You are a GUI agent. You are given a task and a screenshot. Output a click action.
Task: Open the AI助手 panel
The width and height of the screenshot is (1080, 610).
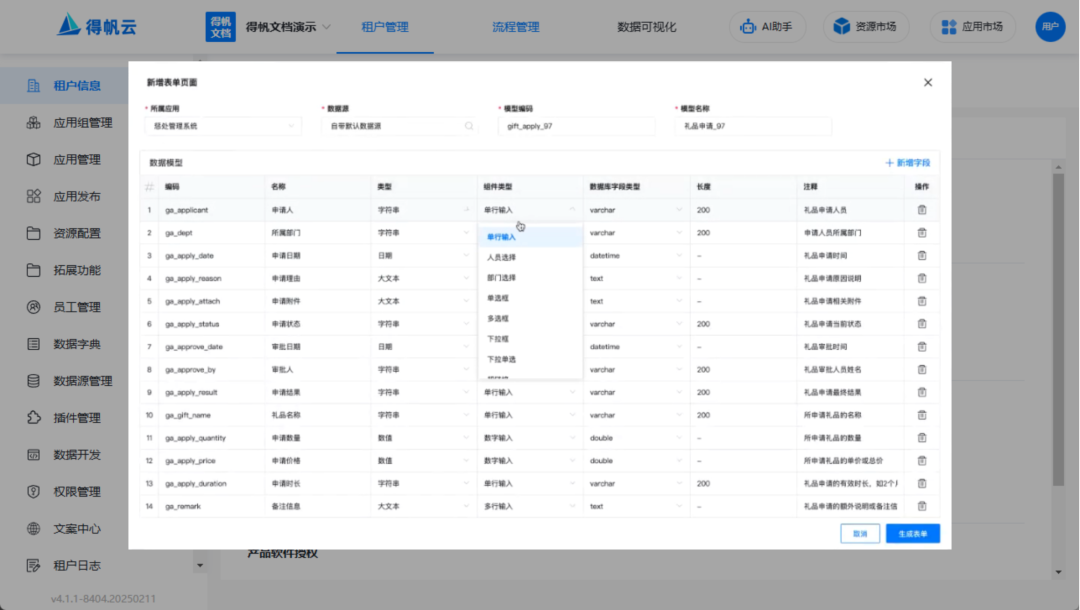pyautogui.click(x=767, y=27)
